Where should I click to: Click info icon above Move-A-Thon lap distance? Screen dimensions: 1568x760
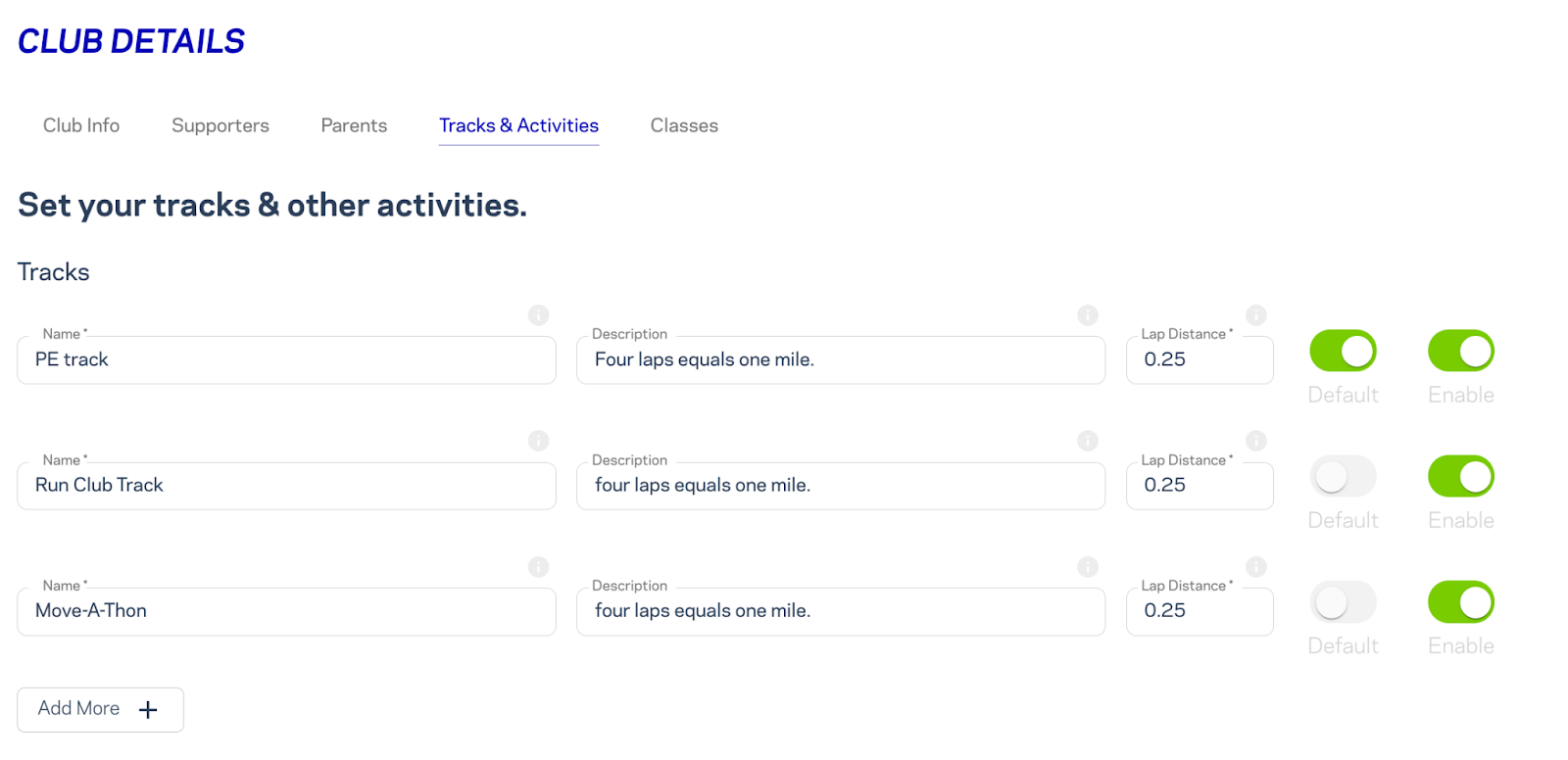tap(1256, 567)
